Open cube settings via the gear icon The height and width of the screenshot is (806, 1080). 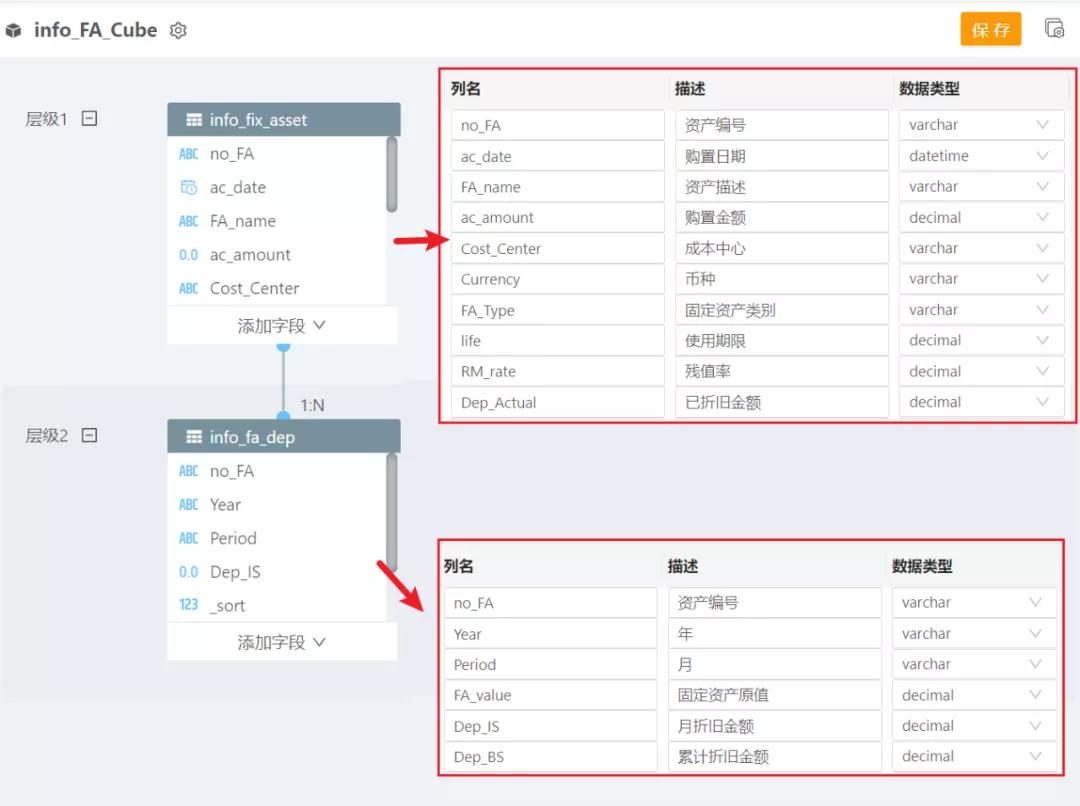point(178,30)
